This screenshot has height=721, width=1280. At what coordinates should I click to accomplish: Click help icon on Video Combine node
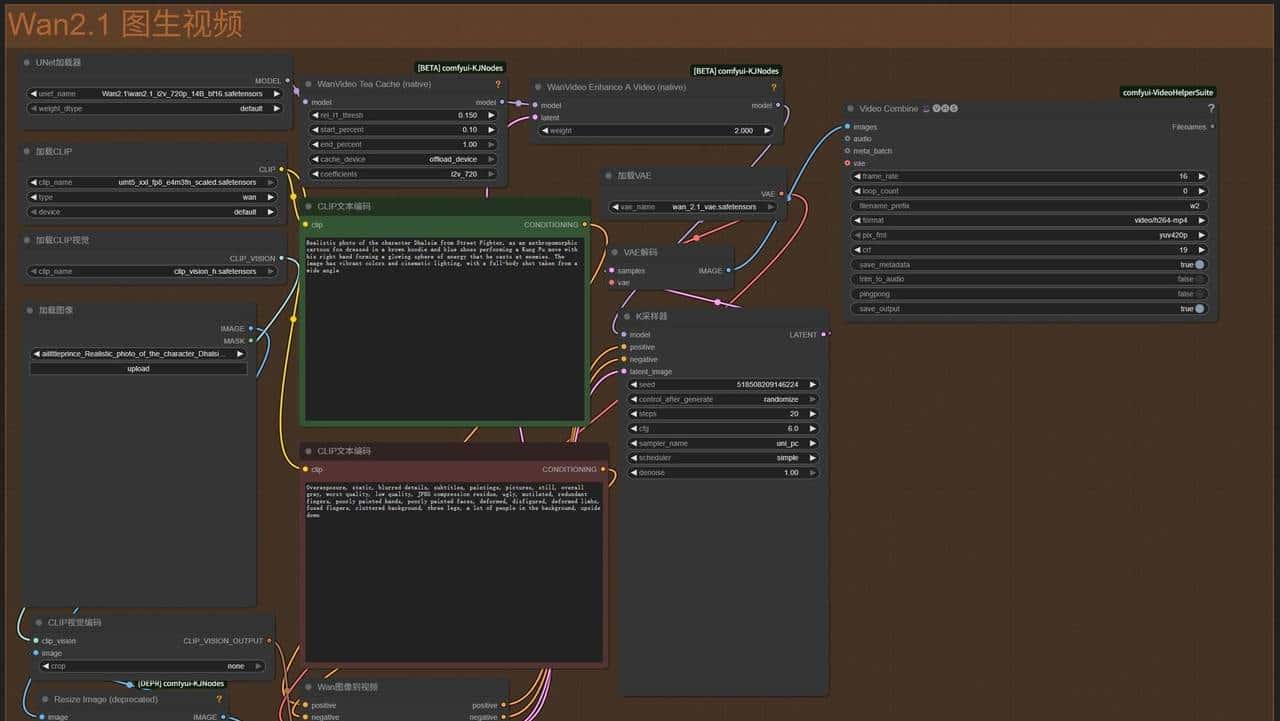tap(1211, 108)
